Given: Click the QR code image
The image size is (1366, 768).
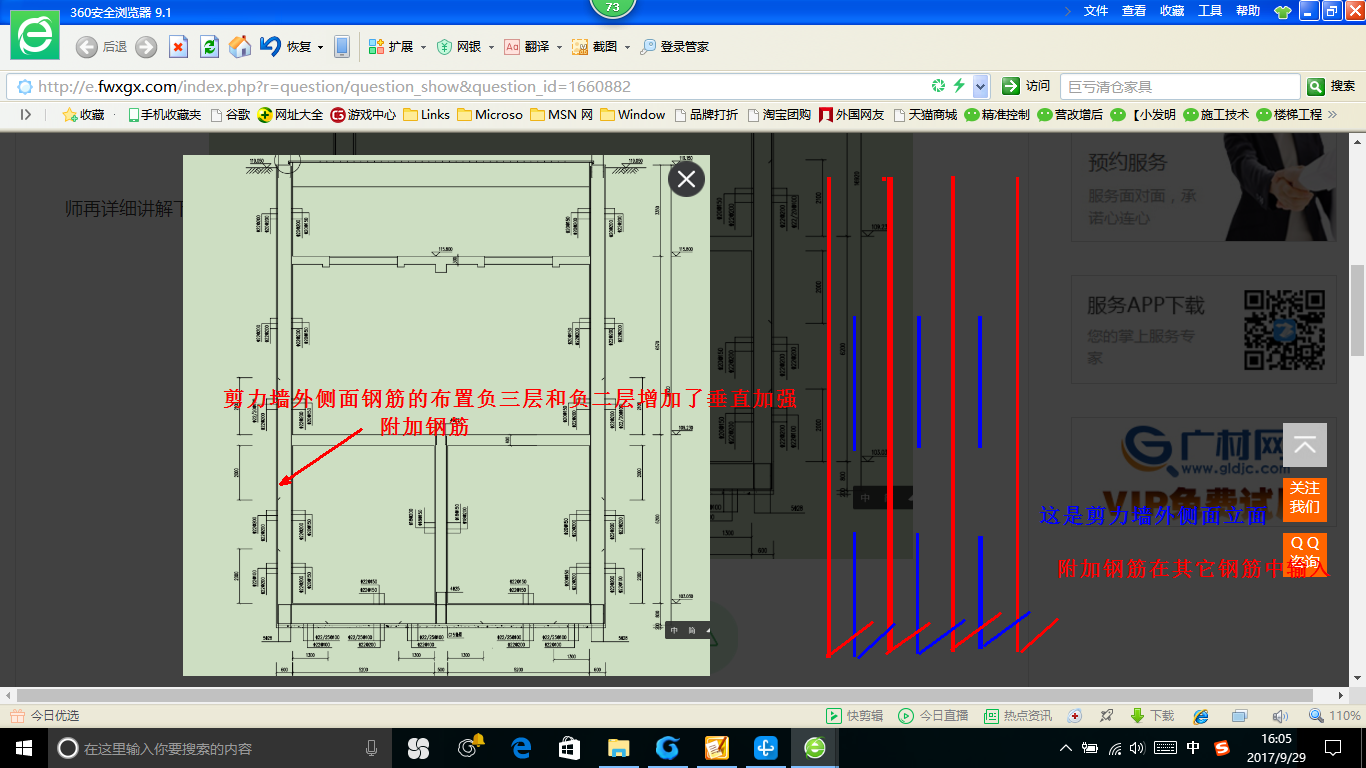Looking at the screenshot, I should click(x=1284, y=330).
